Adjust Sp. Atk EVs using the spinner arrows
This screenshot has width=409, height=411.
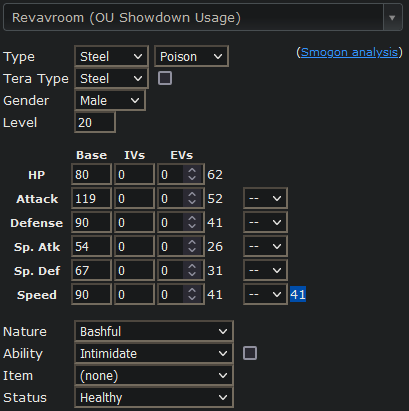pos(192,247)
